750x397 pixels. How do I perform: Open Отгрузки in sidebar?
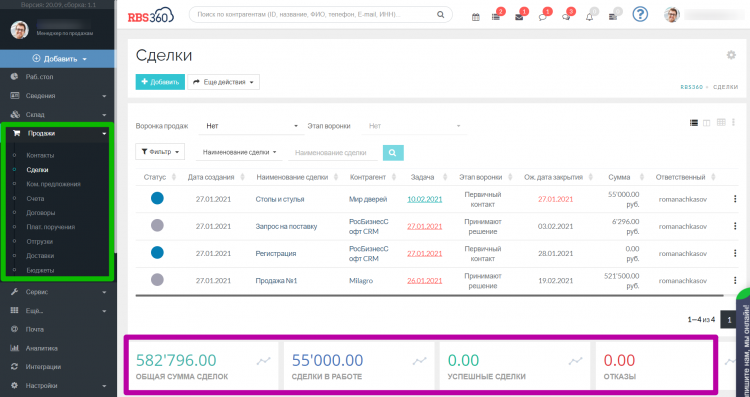click(x=40, y=242)
